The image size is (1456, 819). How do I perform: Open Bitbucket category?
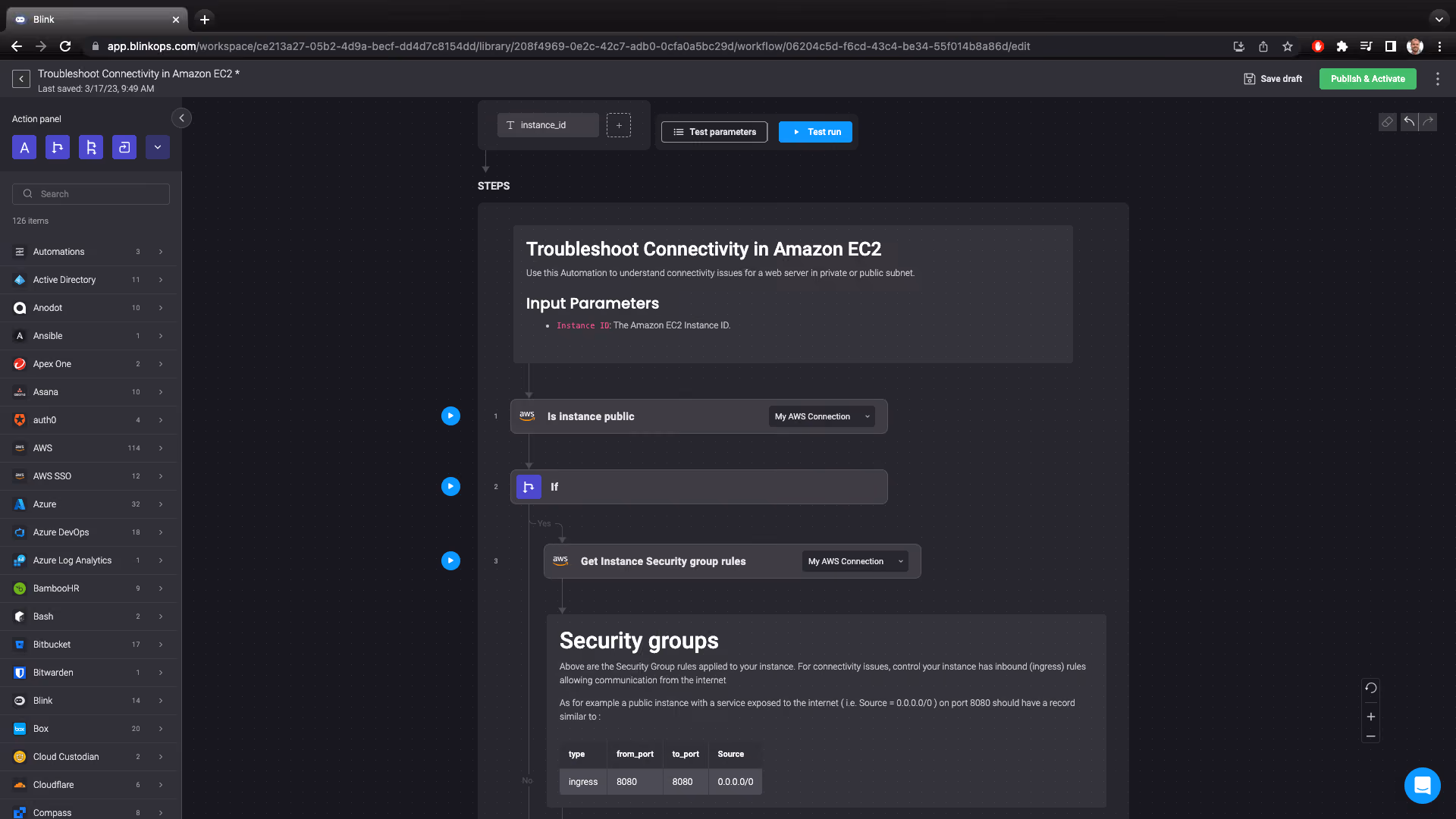[x=88, y=645]
